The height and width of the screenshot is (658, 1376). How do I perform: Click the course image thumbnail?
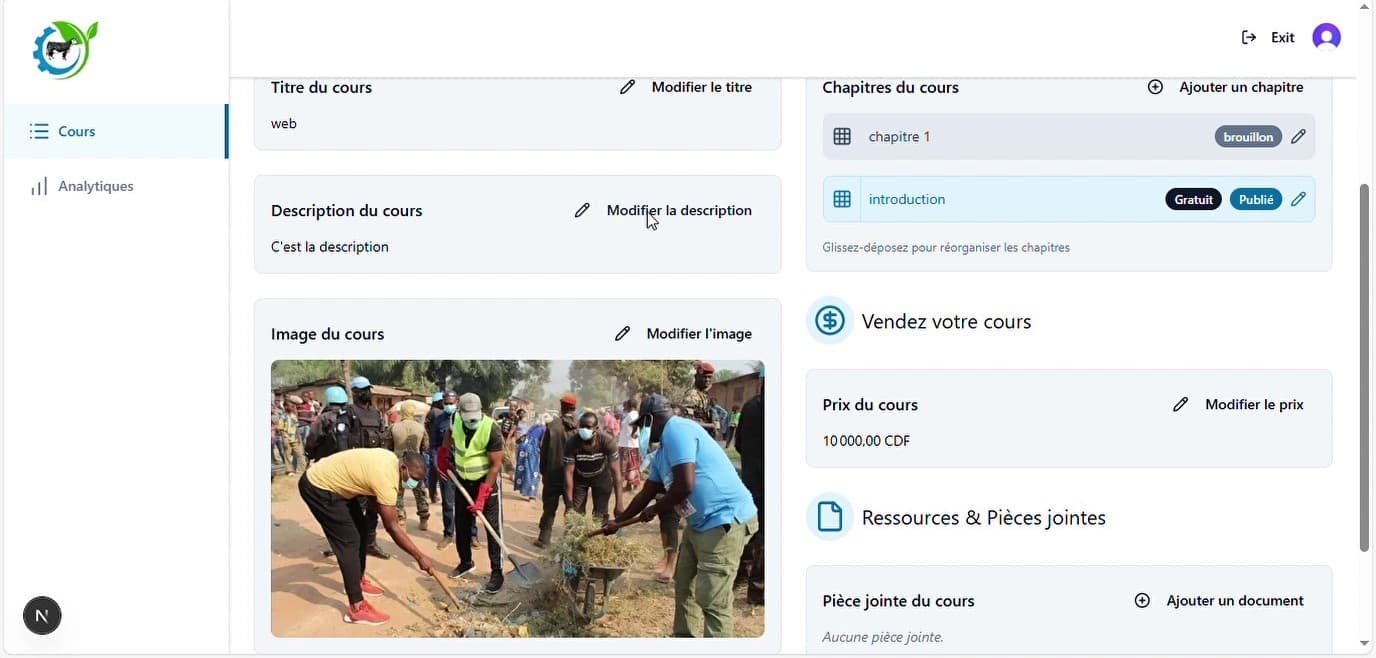coord(518,498)
